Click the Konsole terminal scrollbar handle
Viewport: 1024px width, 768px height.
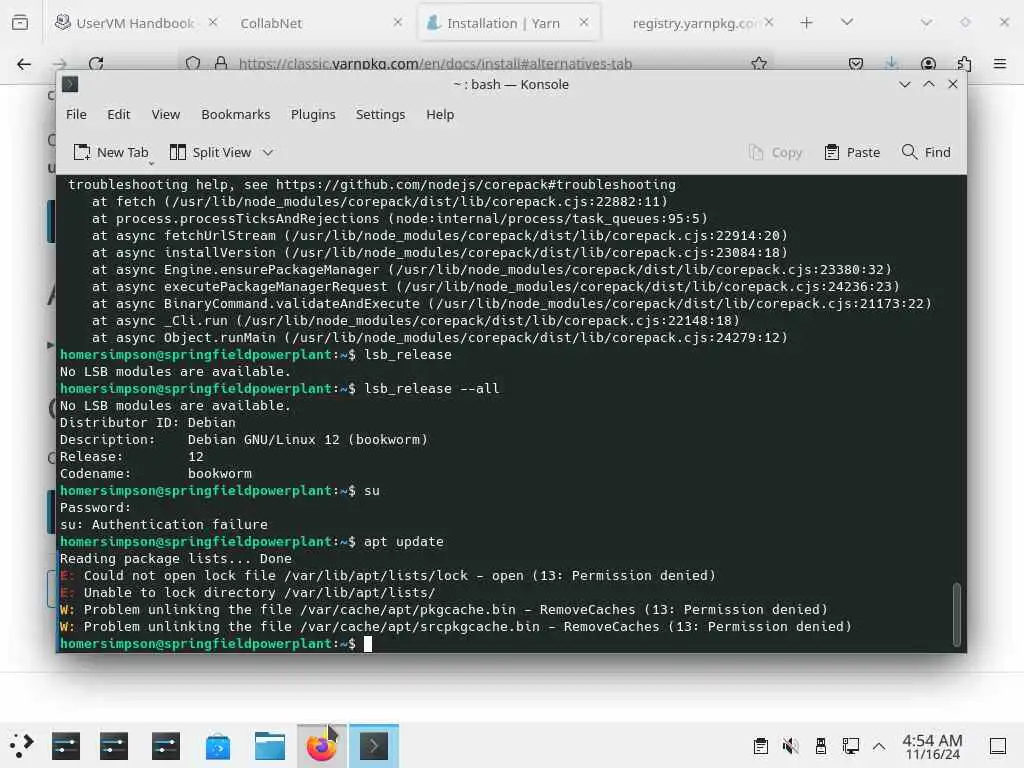(957, 614)
